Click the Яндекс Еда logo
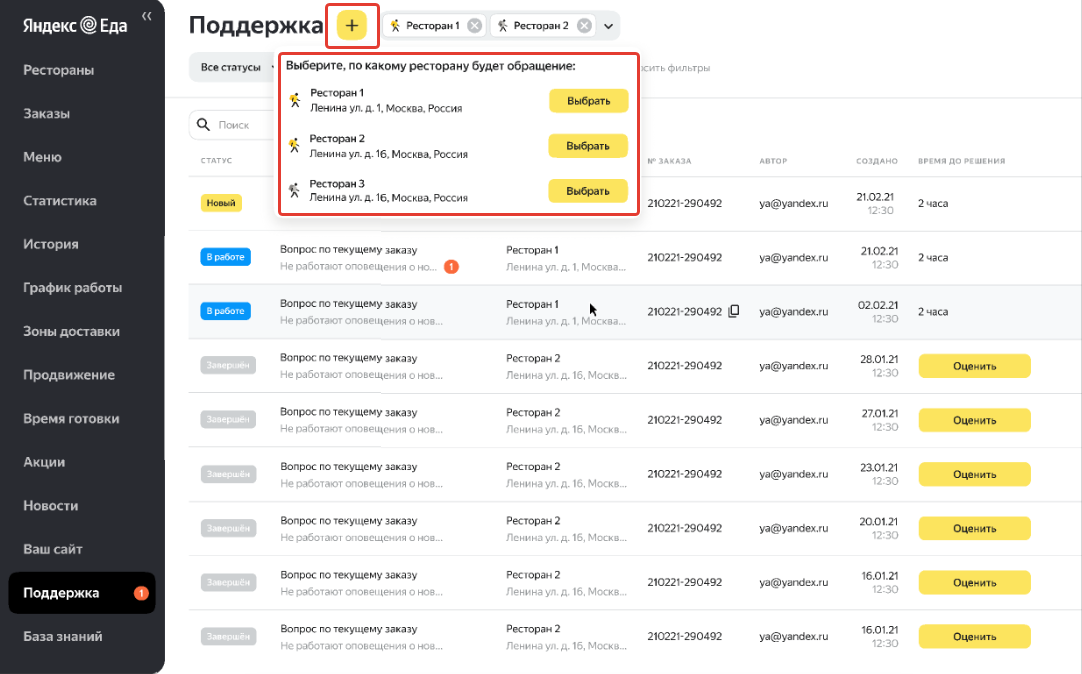Screen dimensions: 1082x674 (75, 26)
